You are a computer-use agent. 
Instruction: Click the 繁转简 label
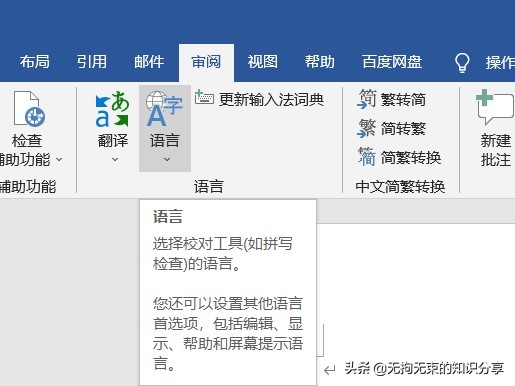[x=403, y=100]
